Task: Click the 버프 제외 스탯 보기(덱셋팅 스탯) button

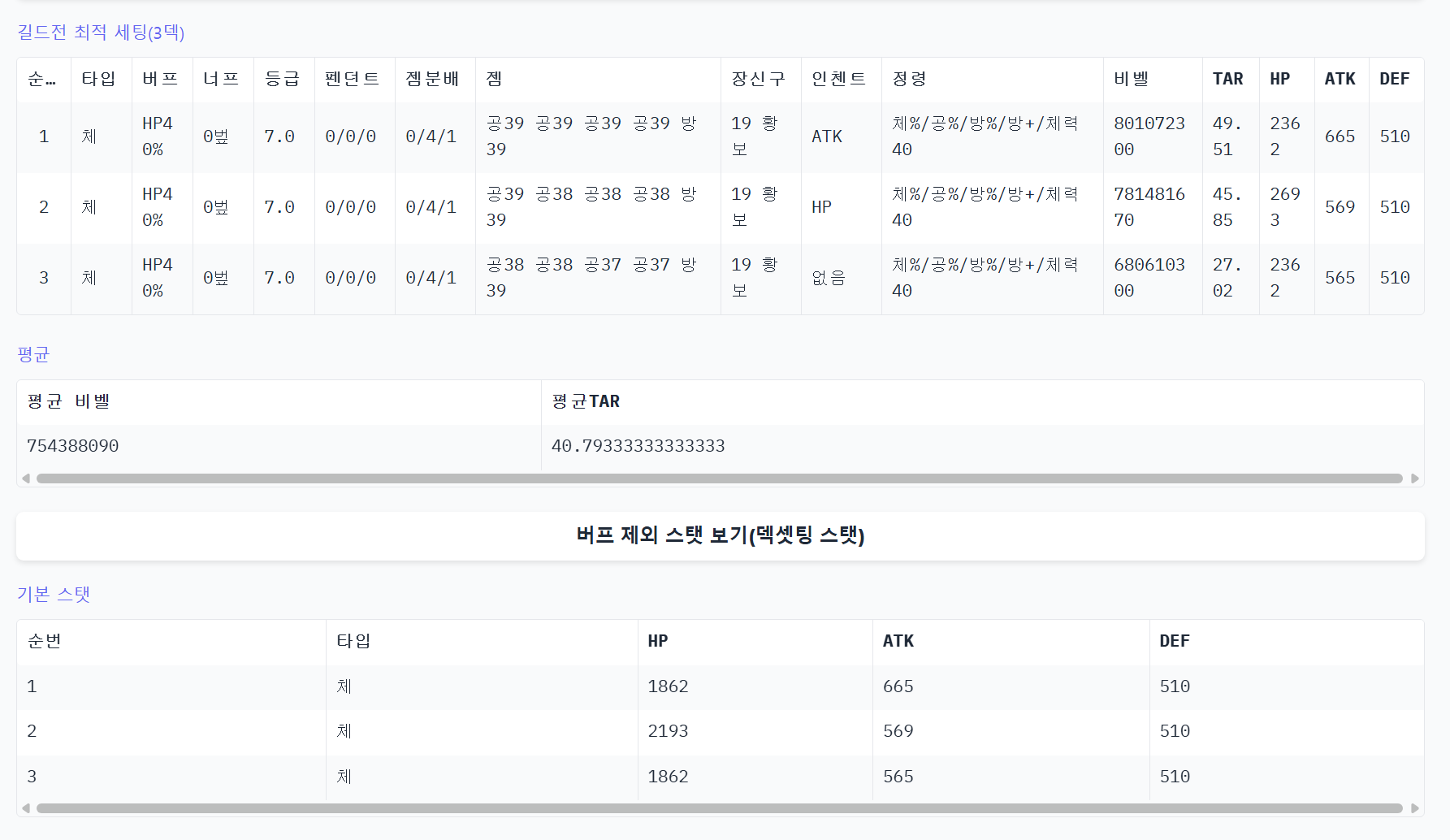Action: [x=720, y=535]
